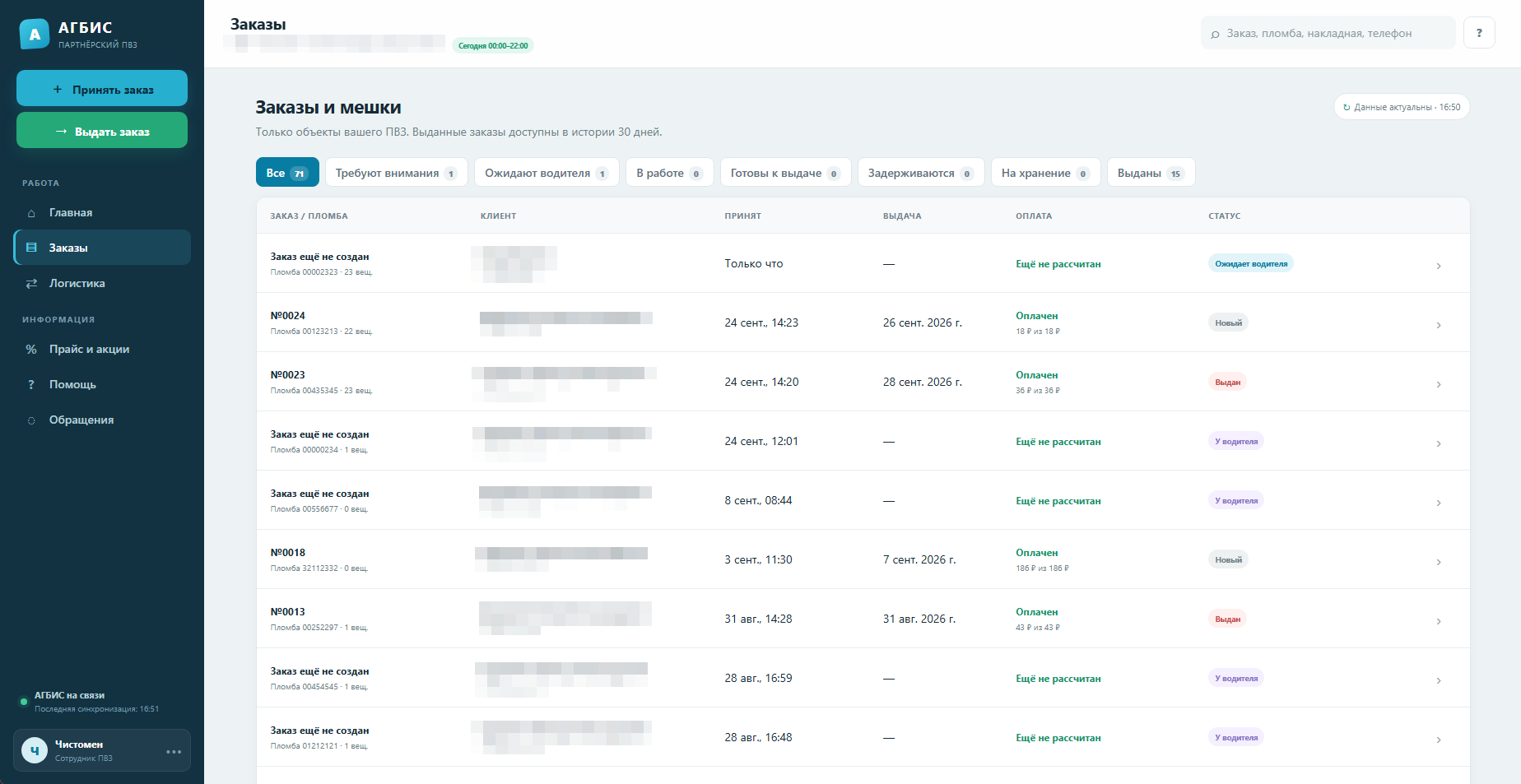
Task: Select the Готовы к выдаче tab
Action: point(785,173)
